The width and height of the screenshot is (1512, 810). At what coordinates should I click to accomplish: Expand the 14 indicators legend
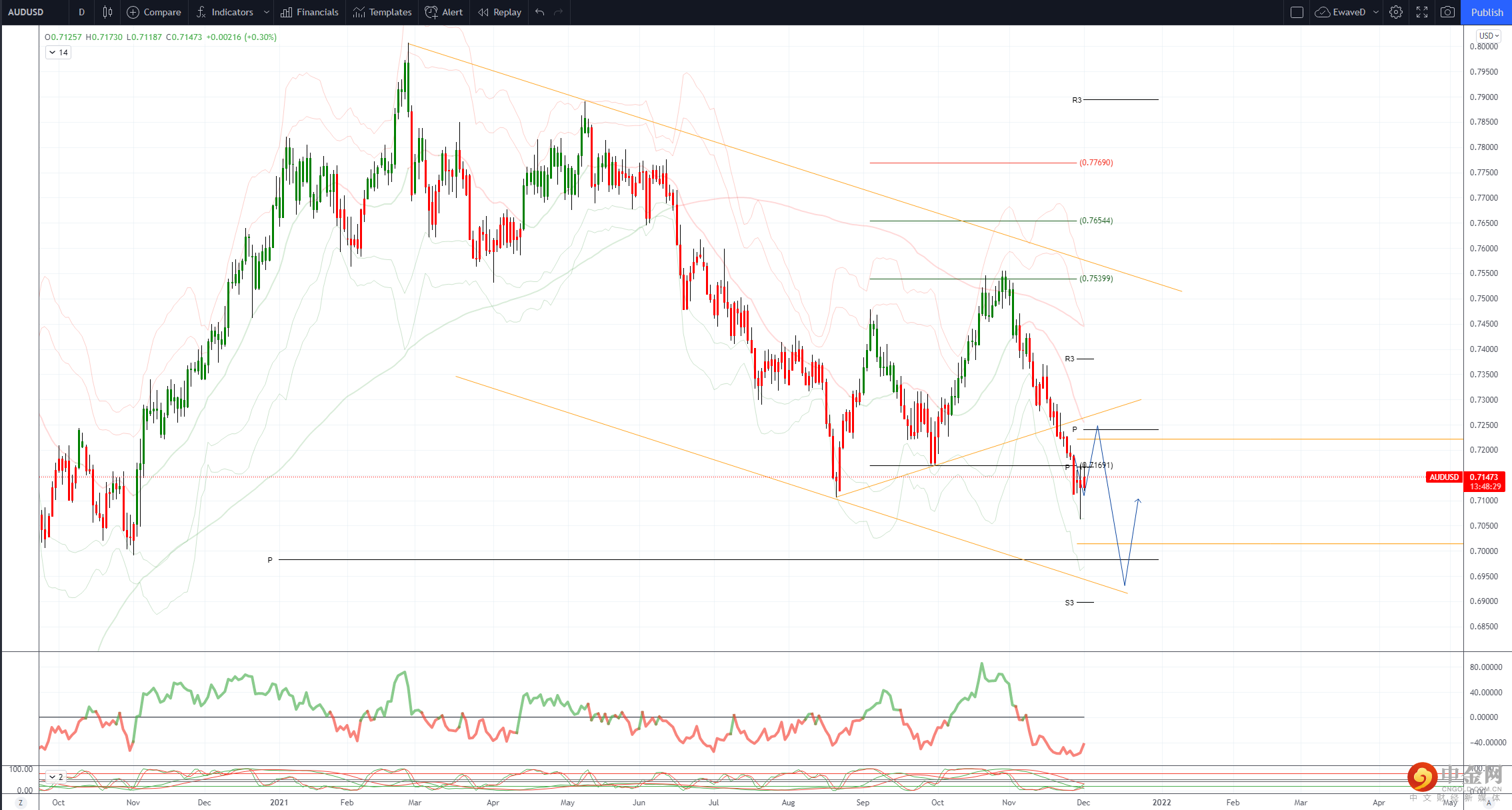58,52
